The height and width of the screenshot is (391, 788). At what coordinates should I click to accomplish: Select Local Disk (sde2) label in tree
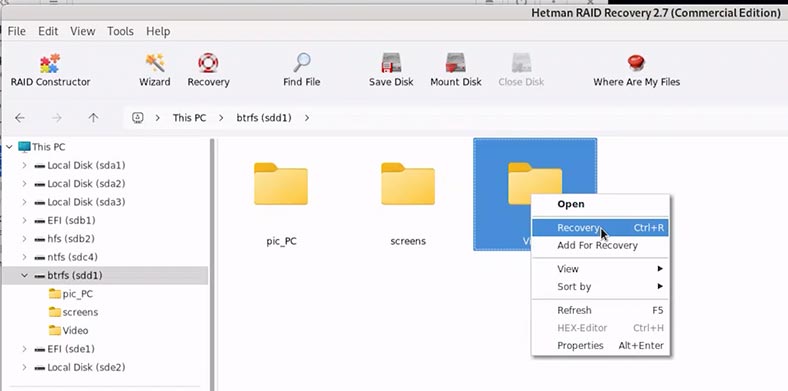click(x=86, y=367)
